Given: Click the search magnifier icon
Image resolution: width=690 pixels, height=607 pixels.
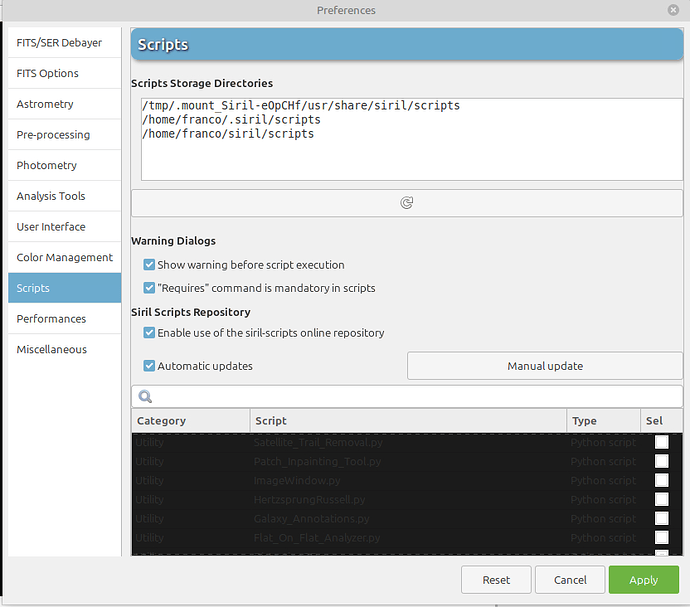Looking at the screenshot, I should (x=146, y=397).
